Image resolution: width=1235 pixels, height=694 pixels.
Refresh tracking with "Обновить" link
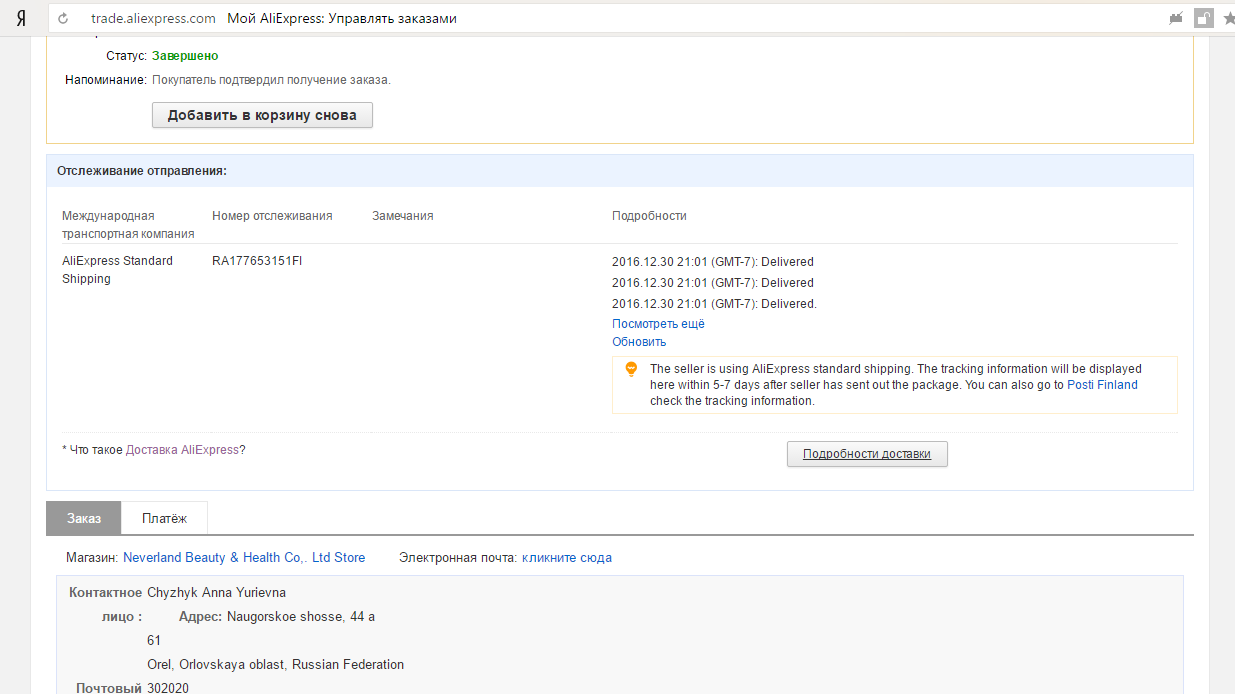click(x=639, y=342)
